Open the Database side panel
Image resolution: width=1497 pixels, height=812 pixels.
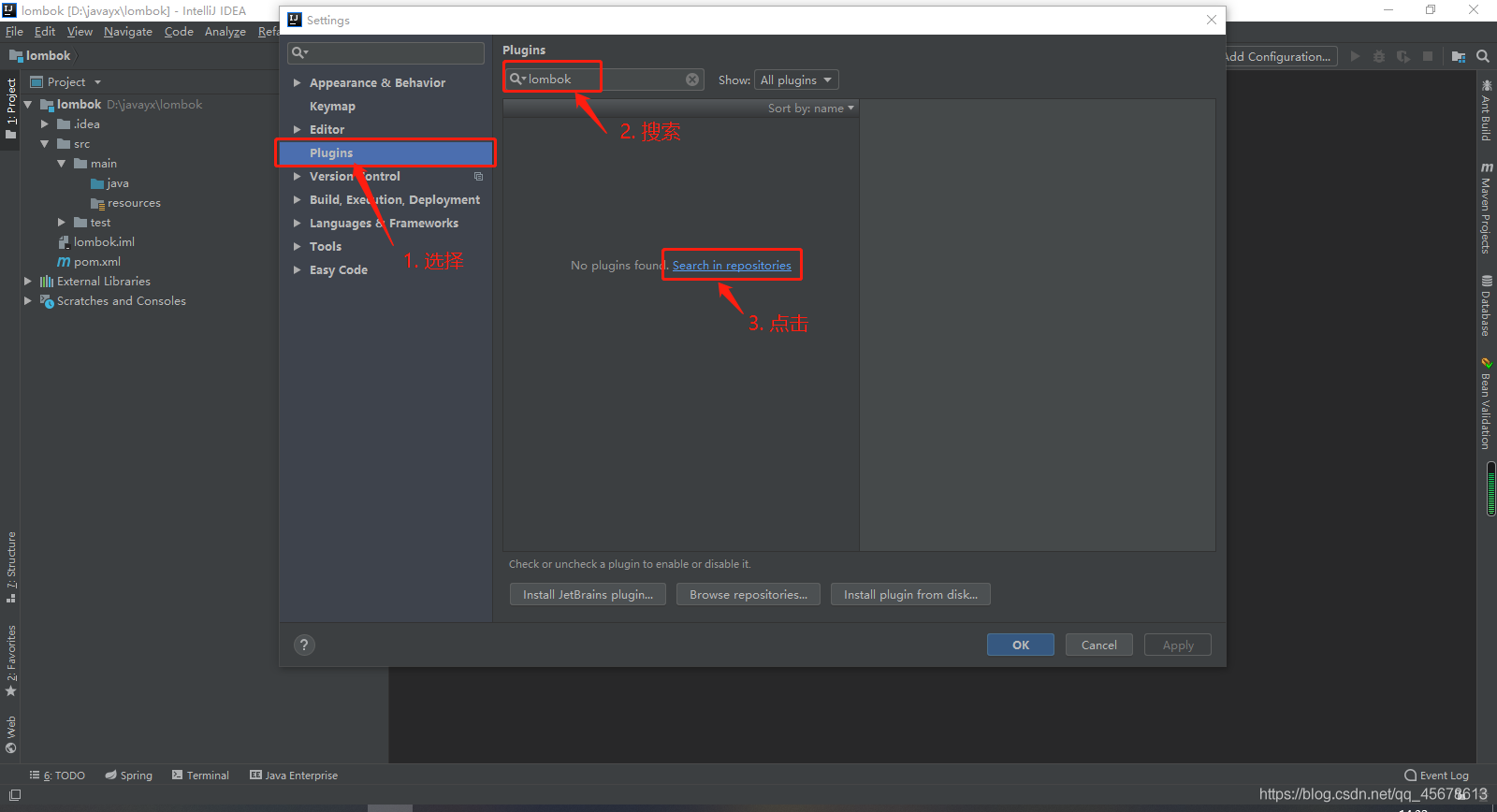pyautogui.click(x=1486, y=305)
